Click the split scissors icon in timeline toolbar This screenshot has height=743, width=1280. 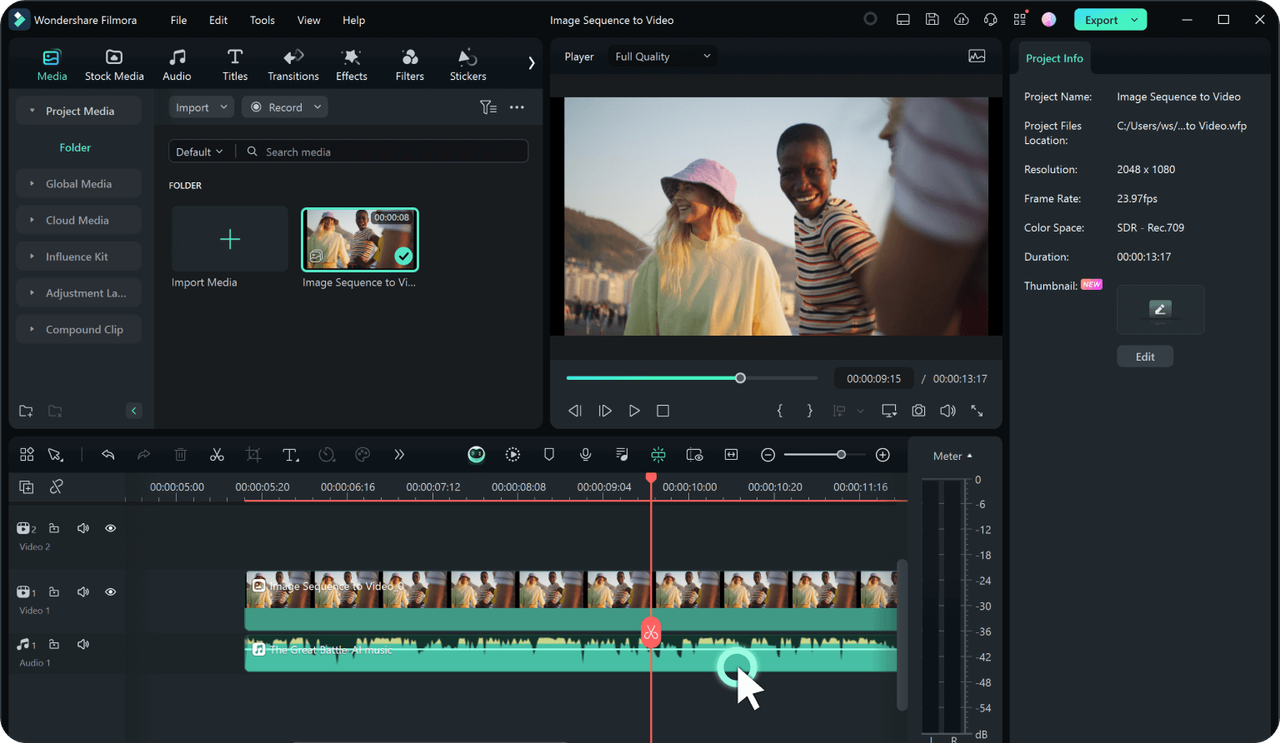(x=217, y=455)
